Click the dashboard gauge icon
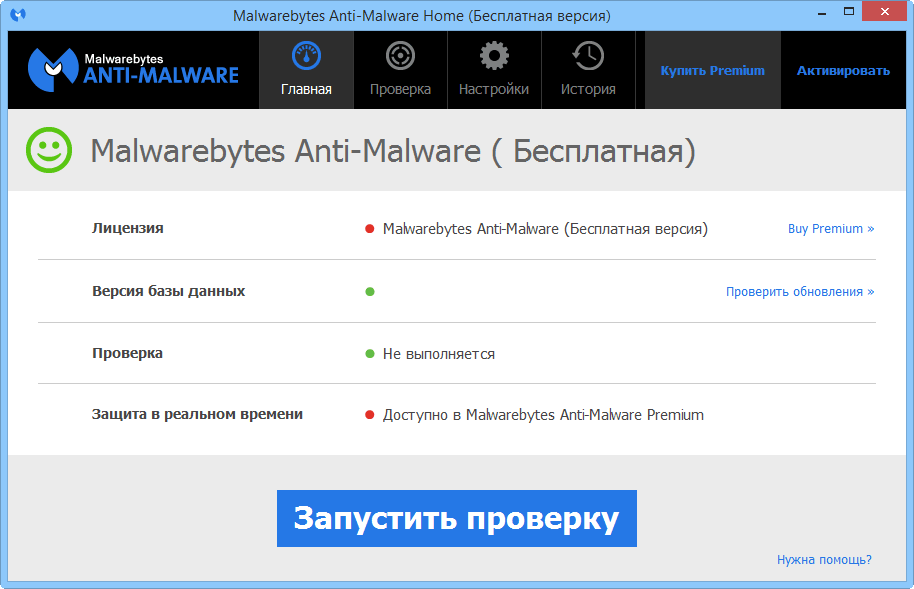914x589 pixels. click(x=307, y=56)
